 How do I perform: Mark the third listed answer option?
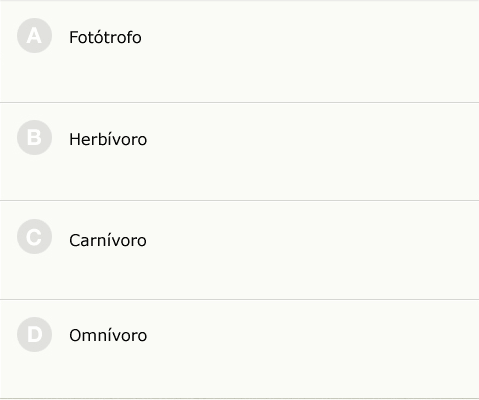pos(239,250)
